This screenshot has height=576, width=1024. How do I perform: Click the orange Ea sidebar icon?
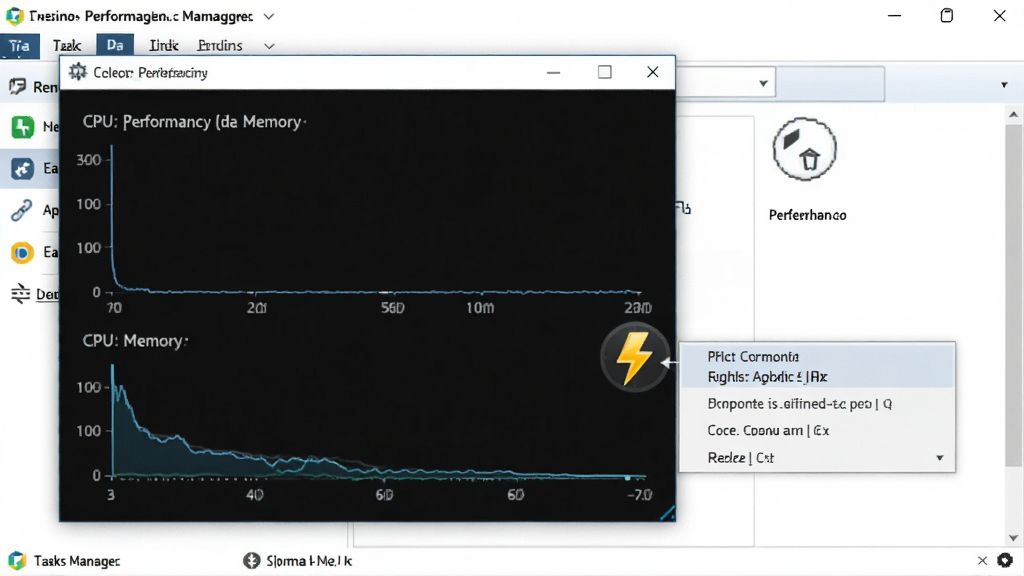(22, 252)
